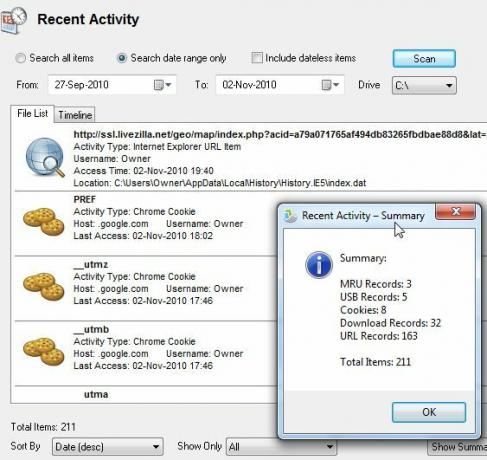Image resolution: width=487 pixels, height=460 pixels.
Task: Click the Recent Activity clock calendar icon
Action: tap(14, 20)
